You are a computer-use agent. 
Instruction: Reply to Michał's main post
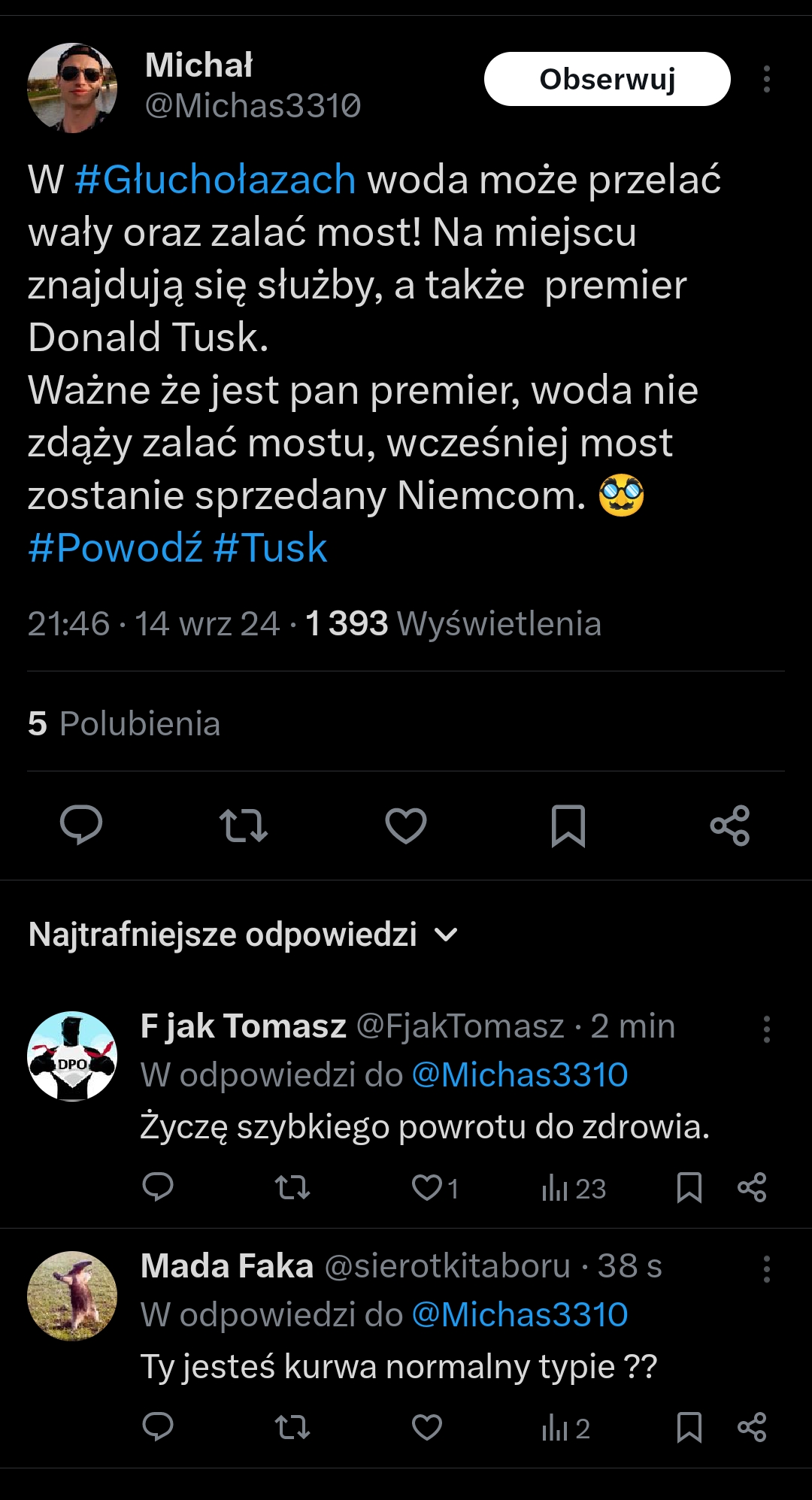pos(81,825)
